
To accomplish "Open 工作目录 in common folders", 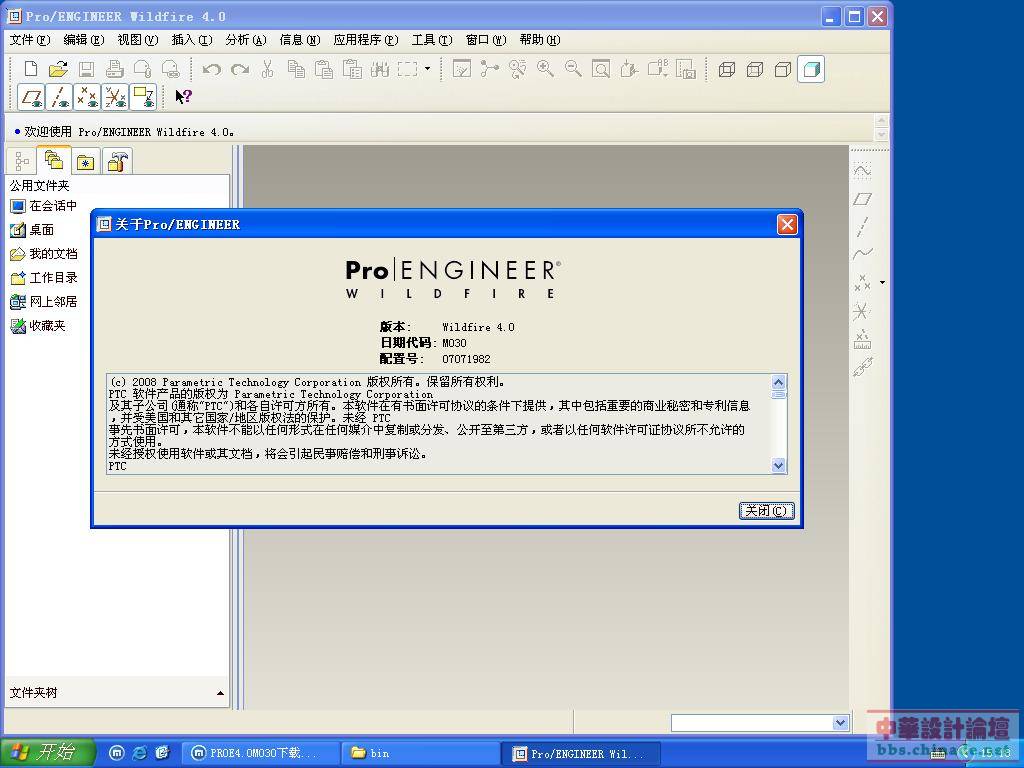I will coord(44,278).
